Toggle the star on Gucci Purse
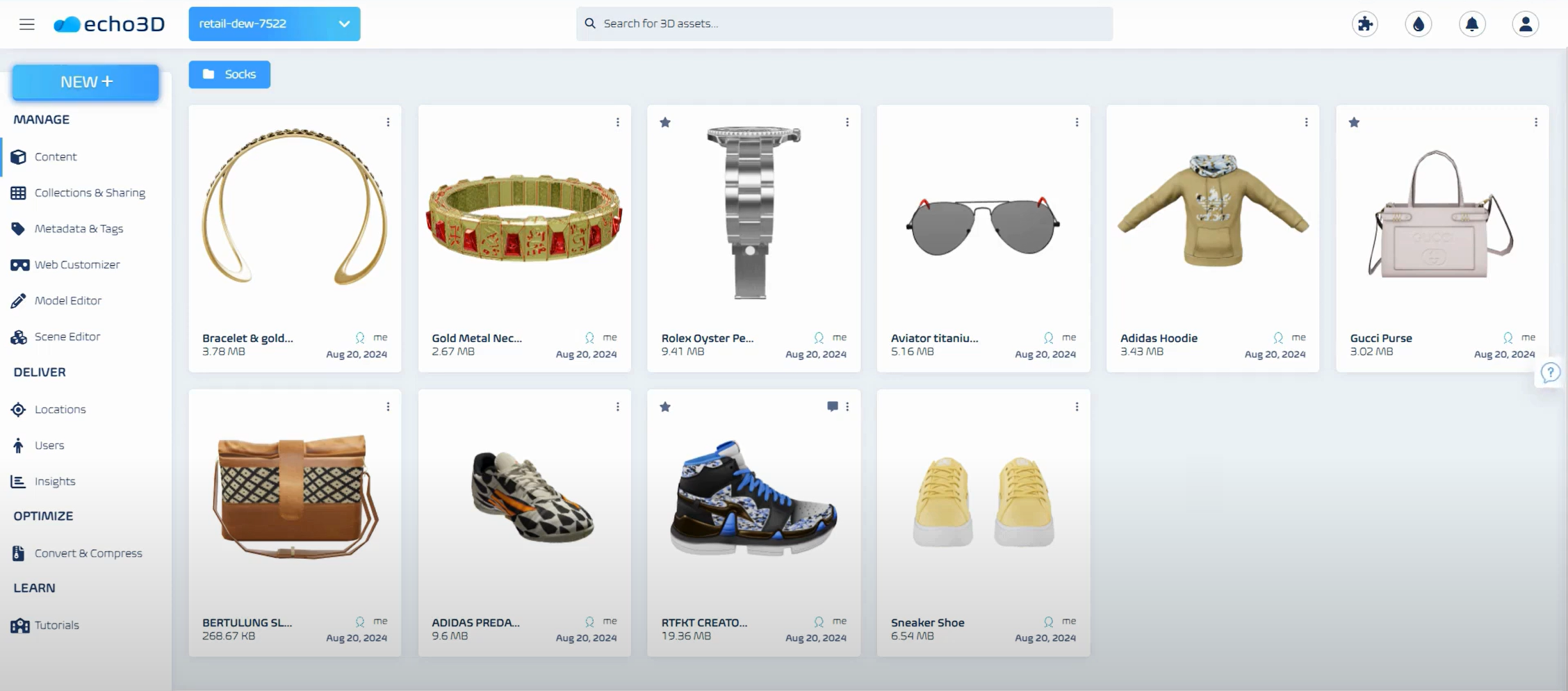 [x=1354, y=123]
